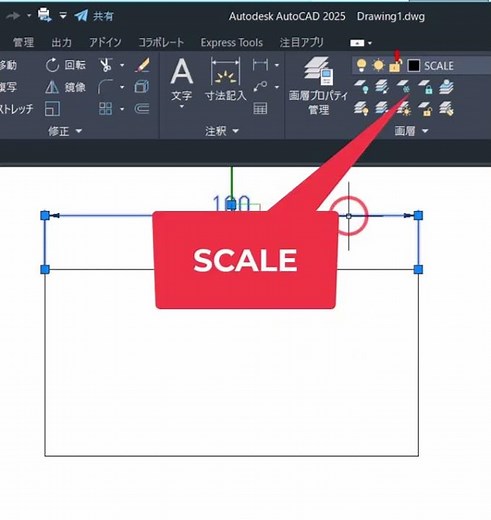Open the Quick Access Toolbar customize dropdown

[63, 15]
